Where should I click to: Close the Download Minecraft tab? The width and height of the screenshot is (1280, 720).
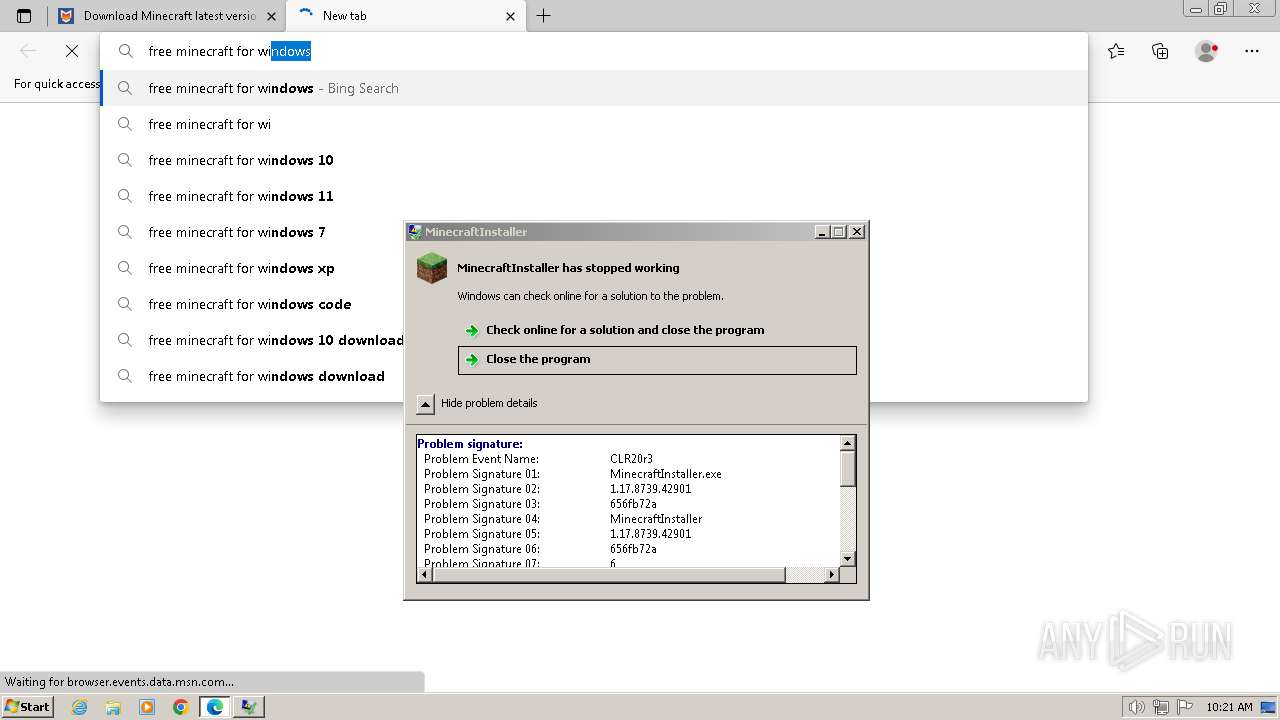[271, 16]
